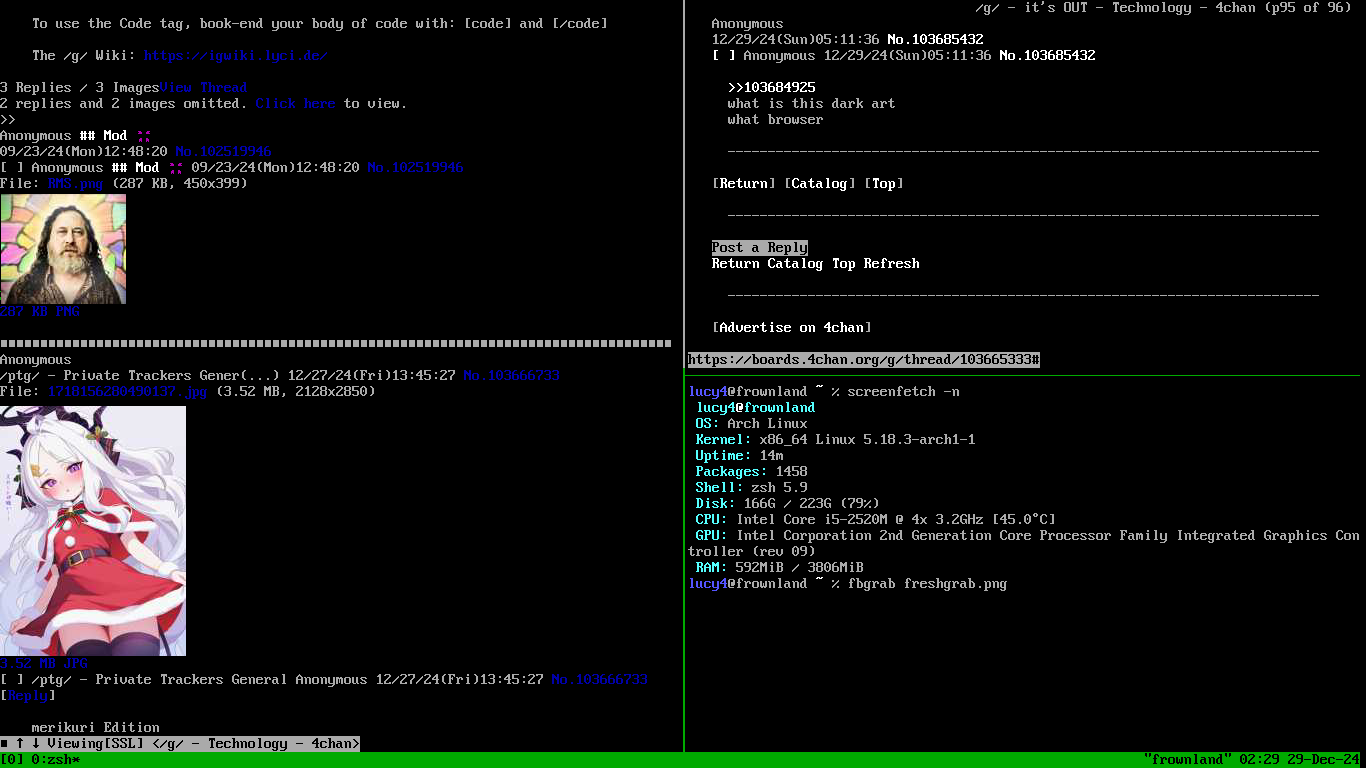The width and height of the screenshot is (1366, 768).
Task: Click the '287 KB PNG' link
Action: (x=39, y=311)
